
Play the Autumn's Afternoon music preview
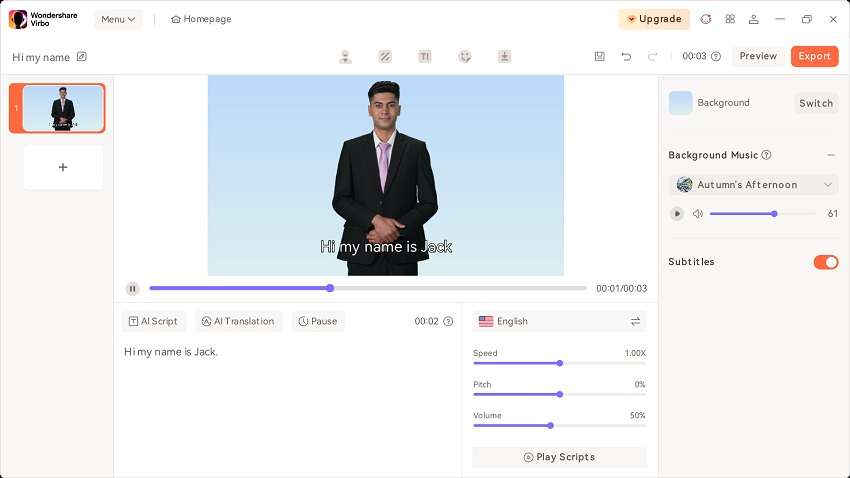pos(677,214)
